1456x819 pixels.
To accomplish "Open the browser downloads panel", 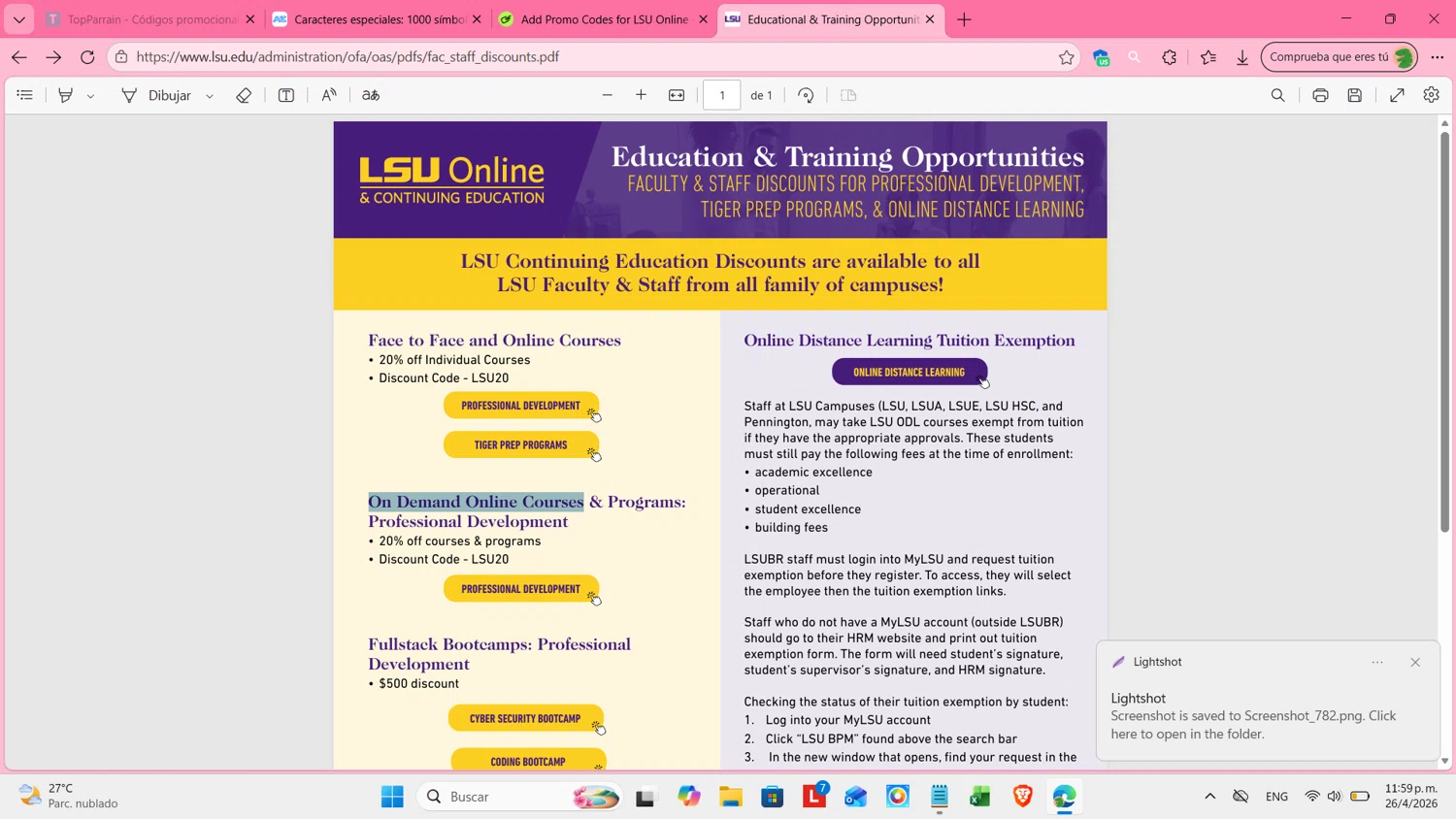I will coord(1242,57).
